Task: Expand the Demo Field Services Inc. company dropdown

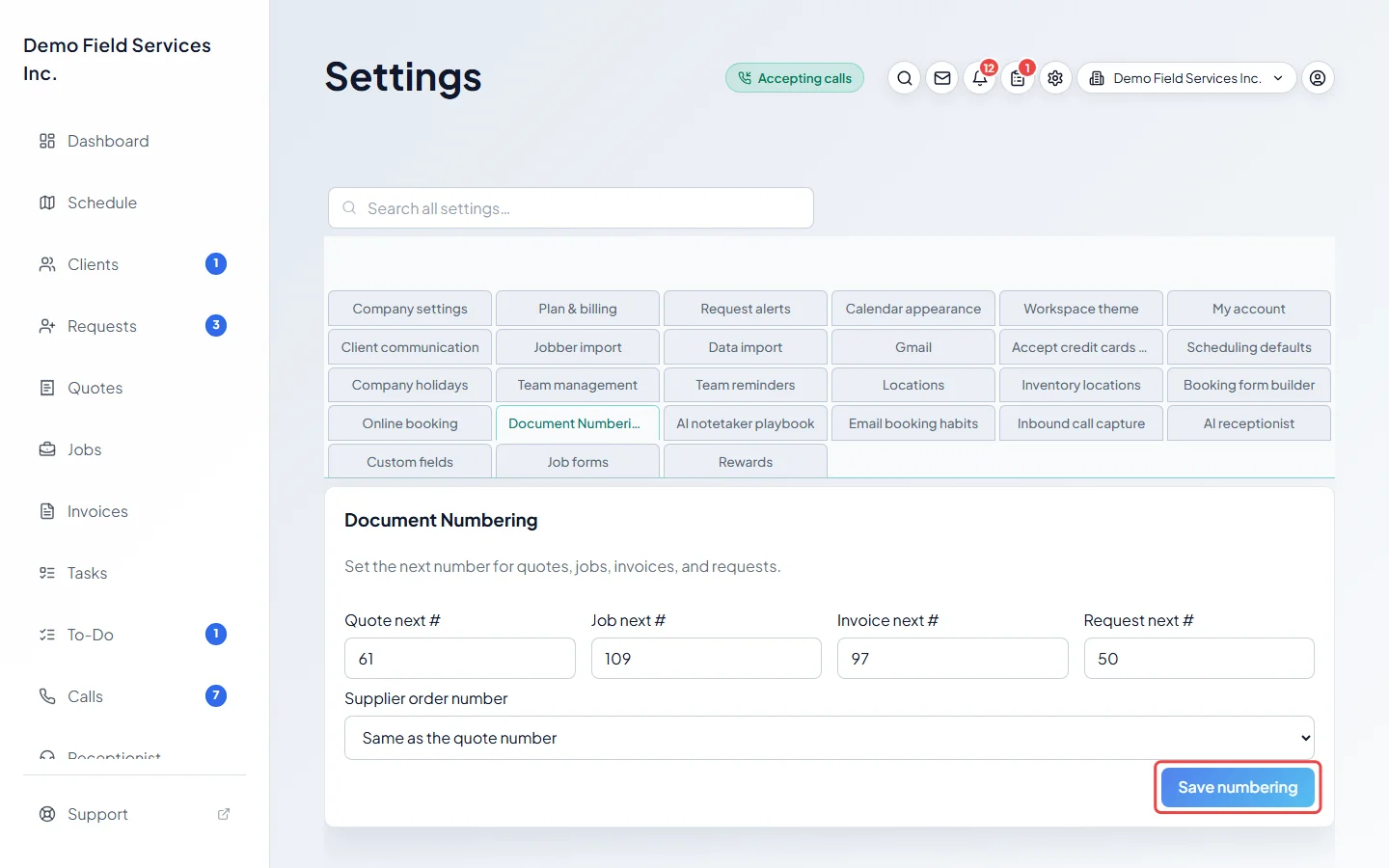Action: 1186,78
